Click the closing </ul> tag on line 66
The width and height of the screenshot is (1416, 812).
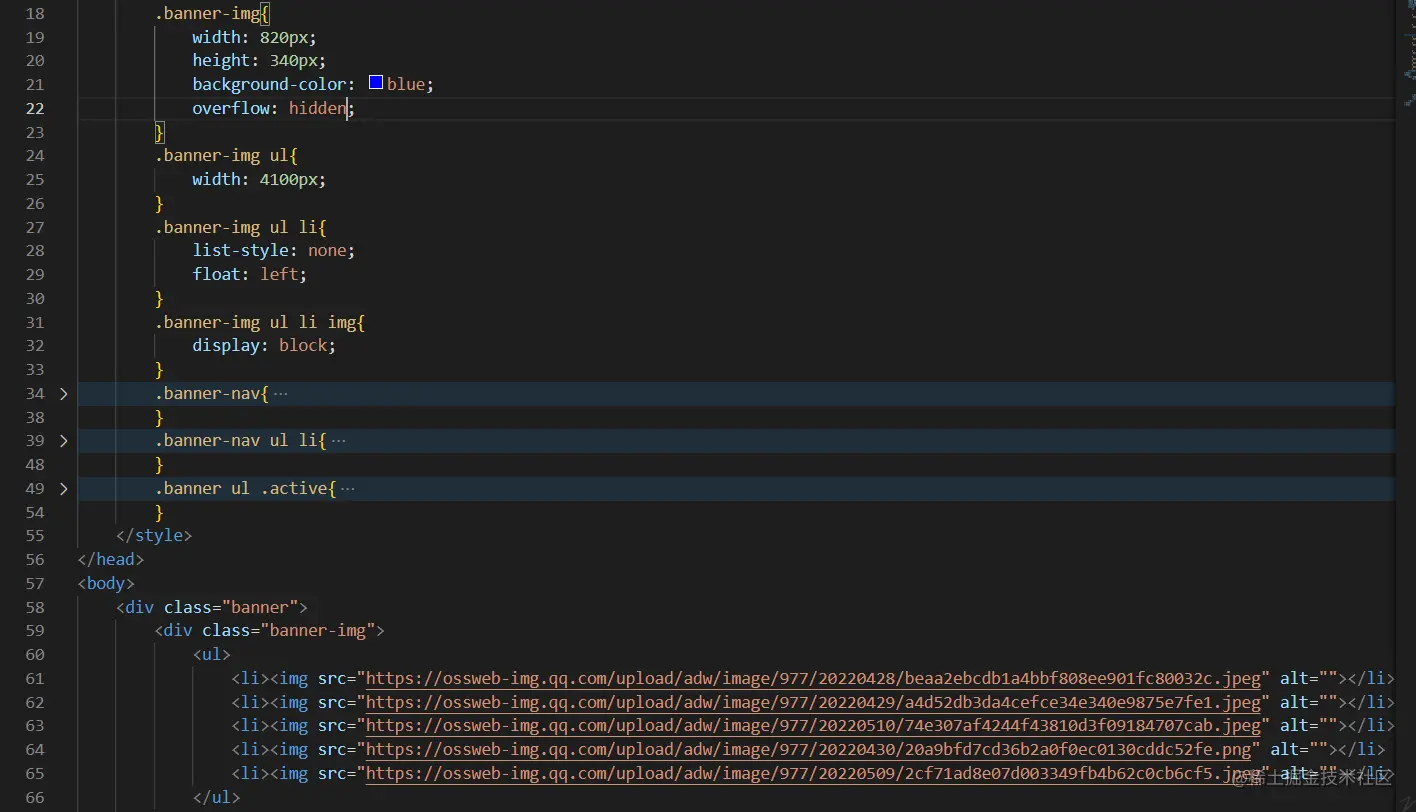[x=217, y=798]
